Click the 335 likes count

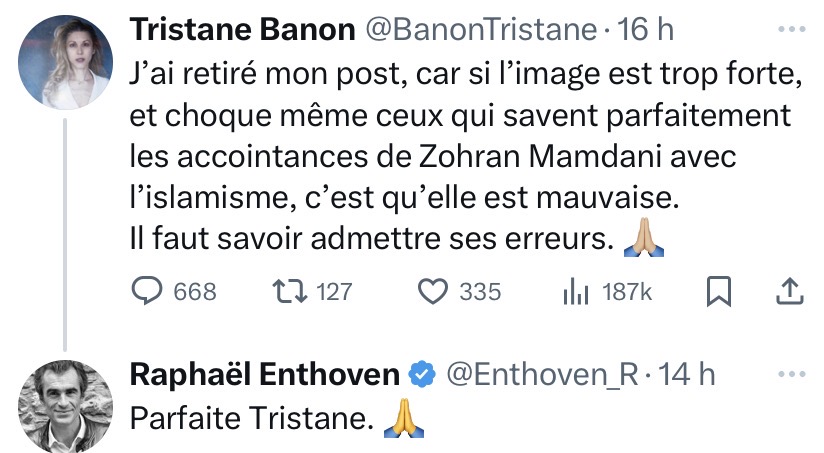(480, 291)
